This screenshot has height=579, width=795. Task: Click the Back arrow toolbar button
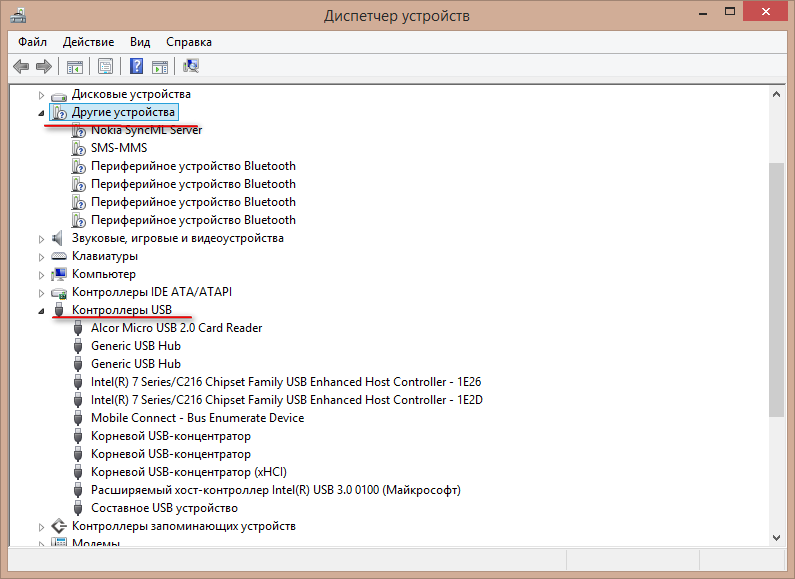(x=21, y=66)
